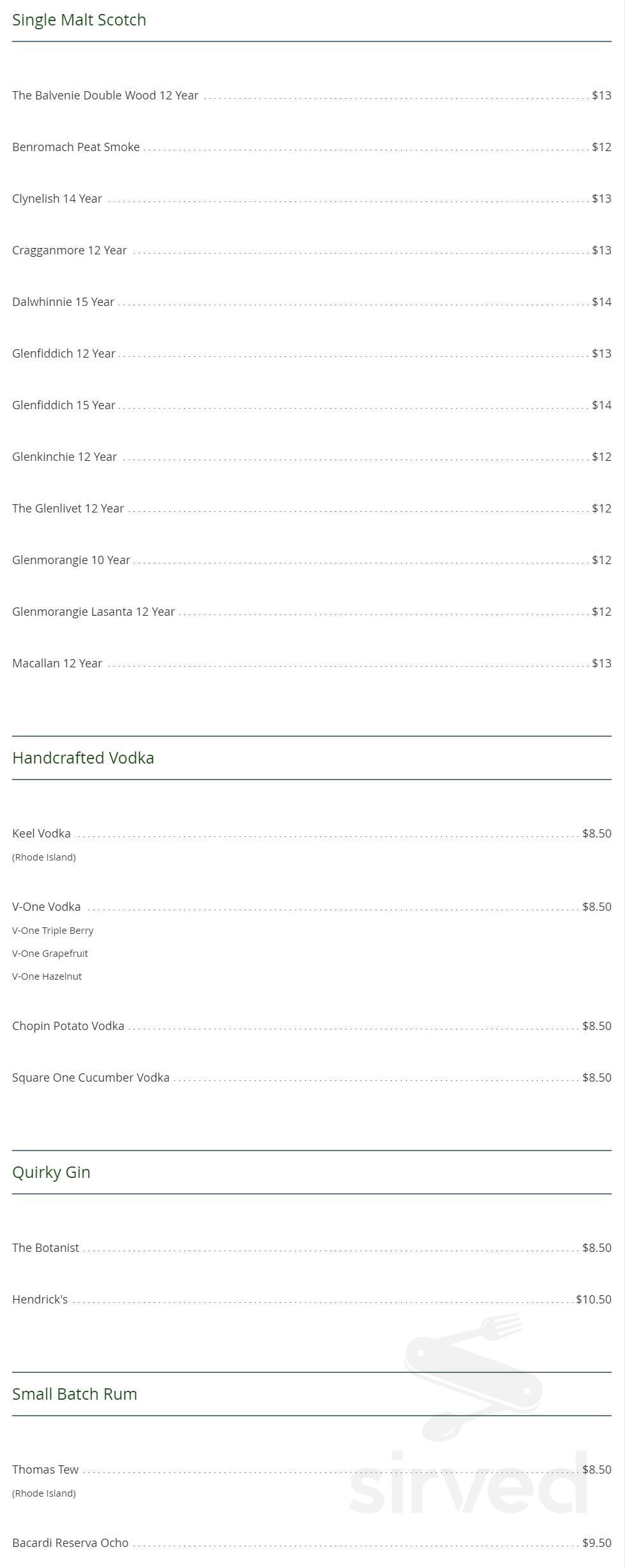Click the Quirky Gin section heading
The image size is (625, 1568).
pyautogui.click(x=51, y=1172)
